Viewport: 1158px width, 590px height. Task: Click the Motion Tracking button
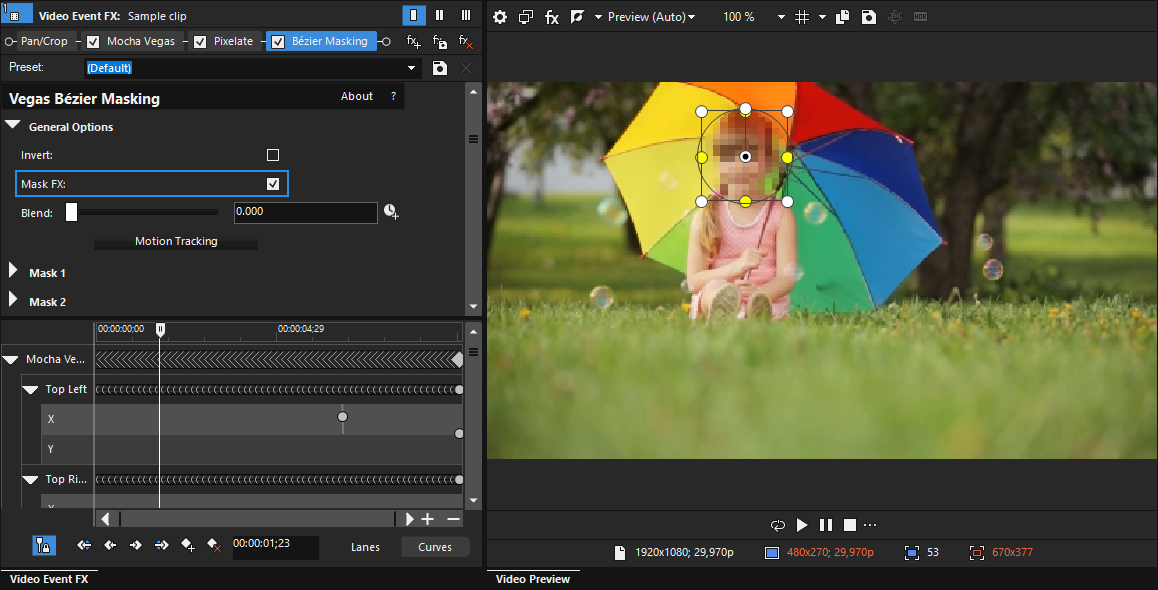click(176, 241)
